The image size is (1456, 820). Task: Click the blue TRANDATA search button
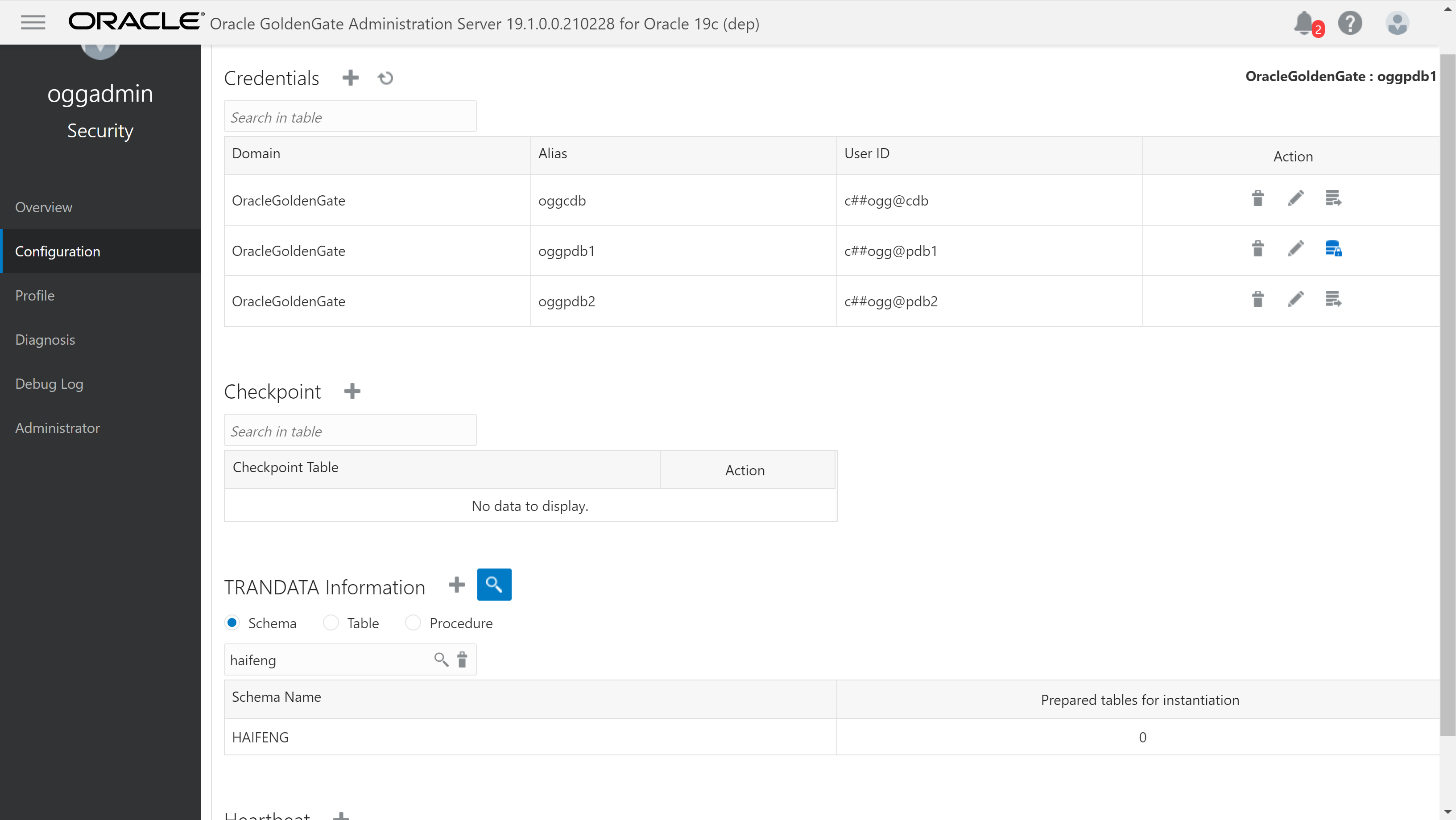(494, 584)
